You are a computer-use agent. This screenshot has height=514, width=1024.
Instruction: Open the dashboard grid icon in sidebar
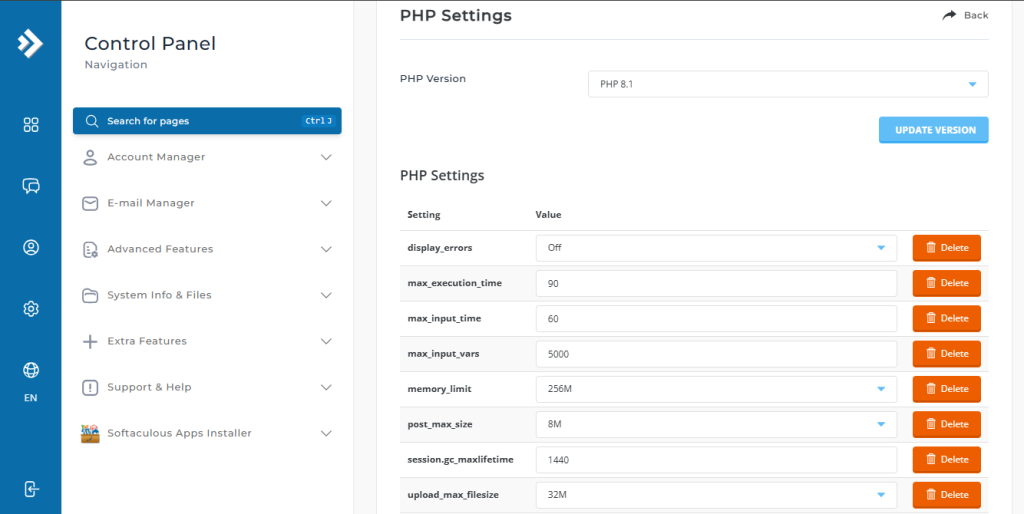click(x=31, y=125)
